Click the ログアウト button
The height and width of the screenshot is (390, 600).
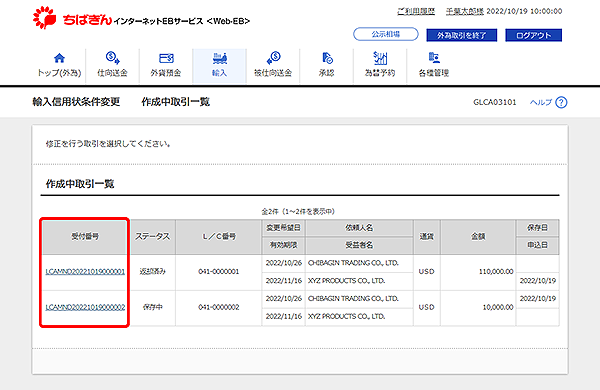533,35
